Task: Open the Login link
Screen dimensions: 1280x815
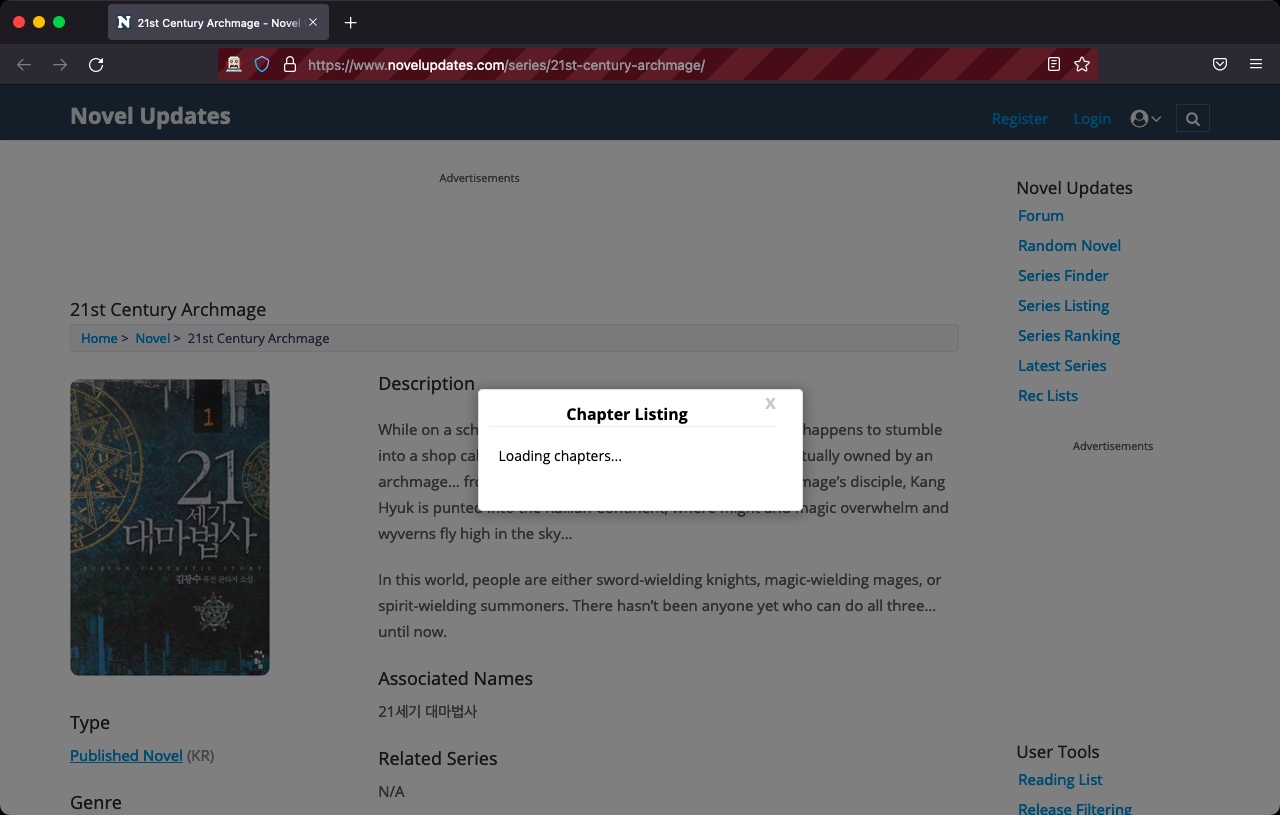Action: pos(1091,118)
